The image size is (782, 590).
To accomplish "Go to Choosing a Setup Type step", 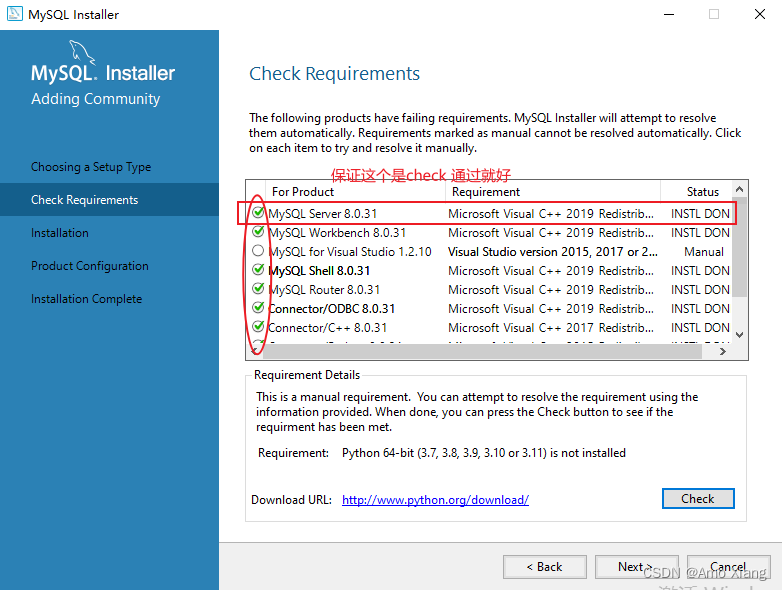I will pos(91,167).
